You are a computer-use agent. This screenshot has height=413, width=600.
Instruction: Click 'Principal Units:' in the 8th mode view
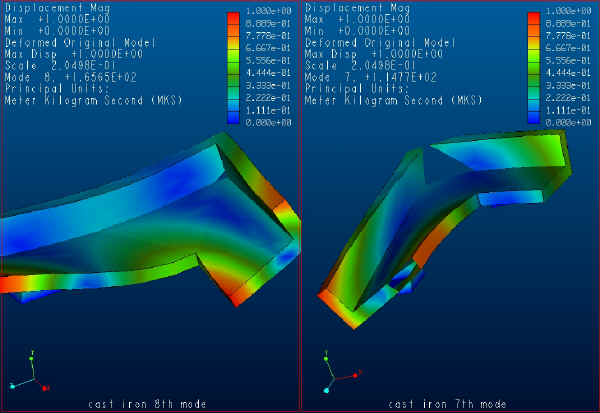(57, 88)
